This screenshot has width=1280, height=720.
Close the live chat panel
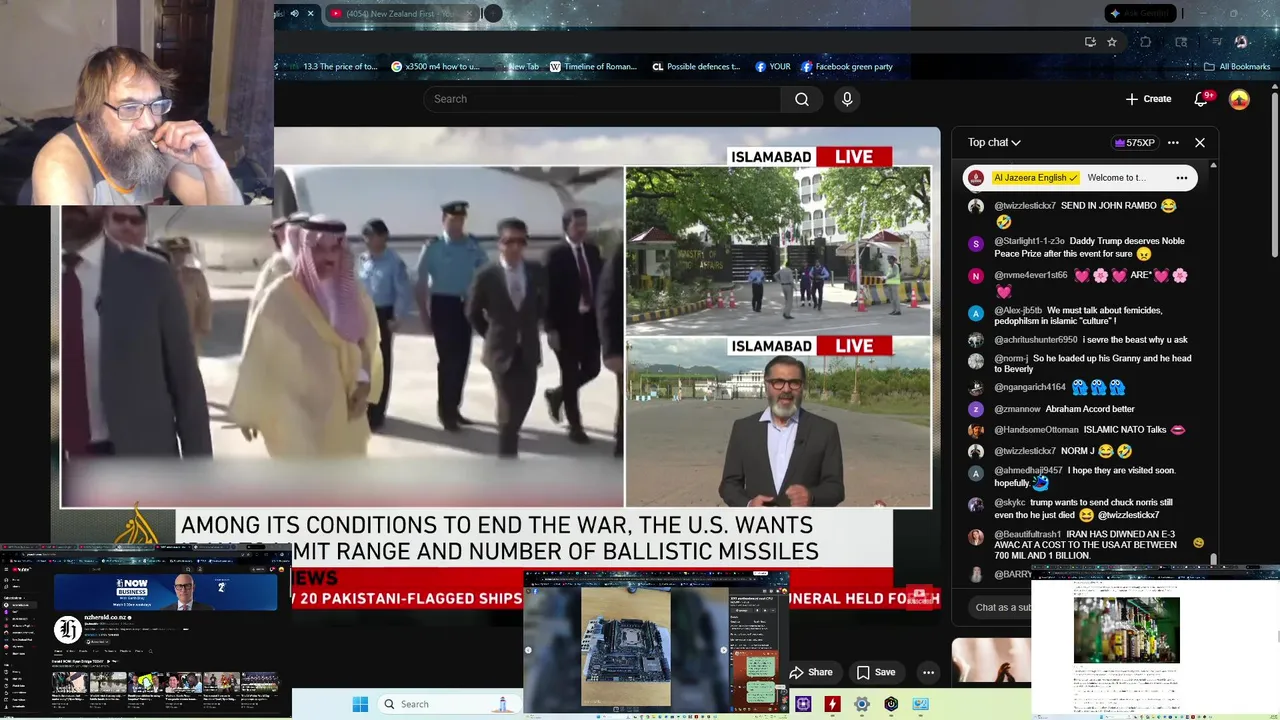click(1200, 142)
